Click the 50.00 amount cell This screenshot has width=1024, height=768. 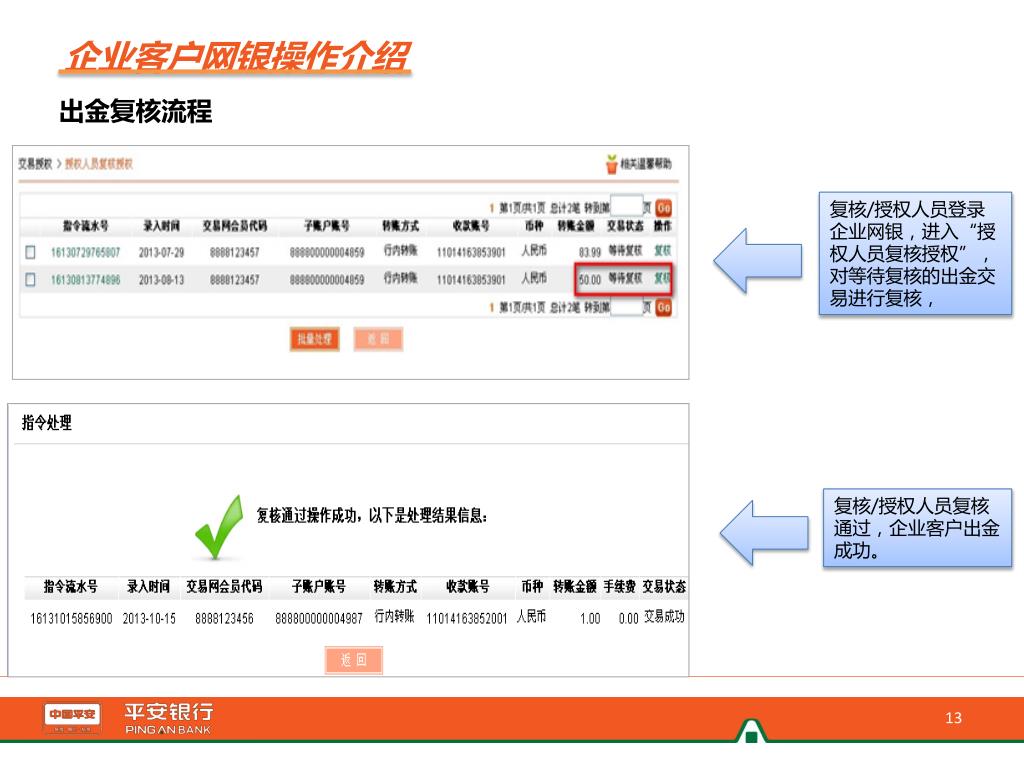tap(590, 280)
